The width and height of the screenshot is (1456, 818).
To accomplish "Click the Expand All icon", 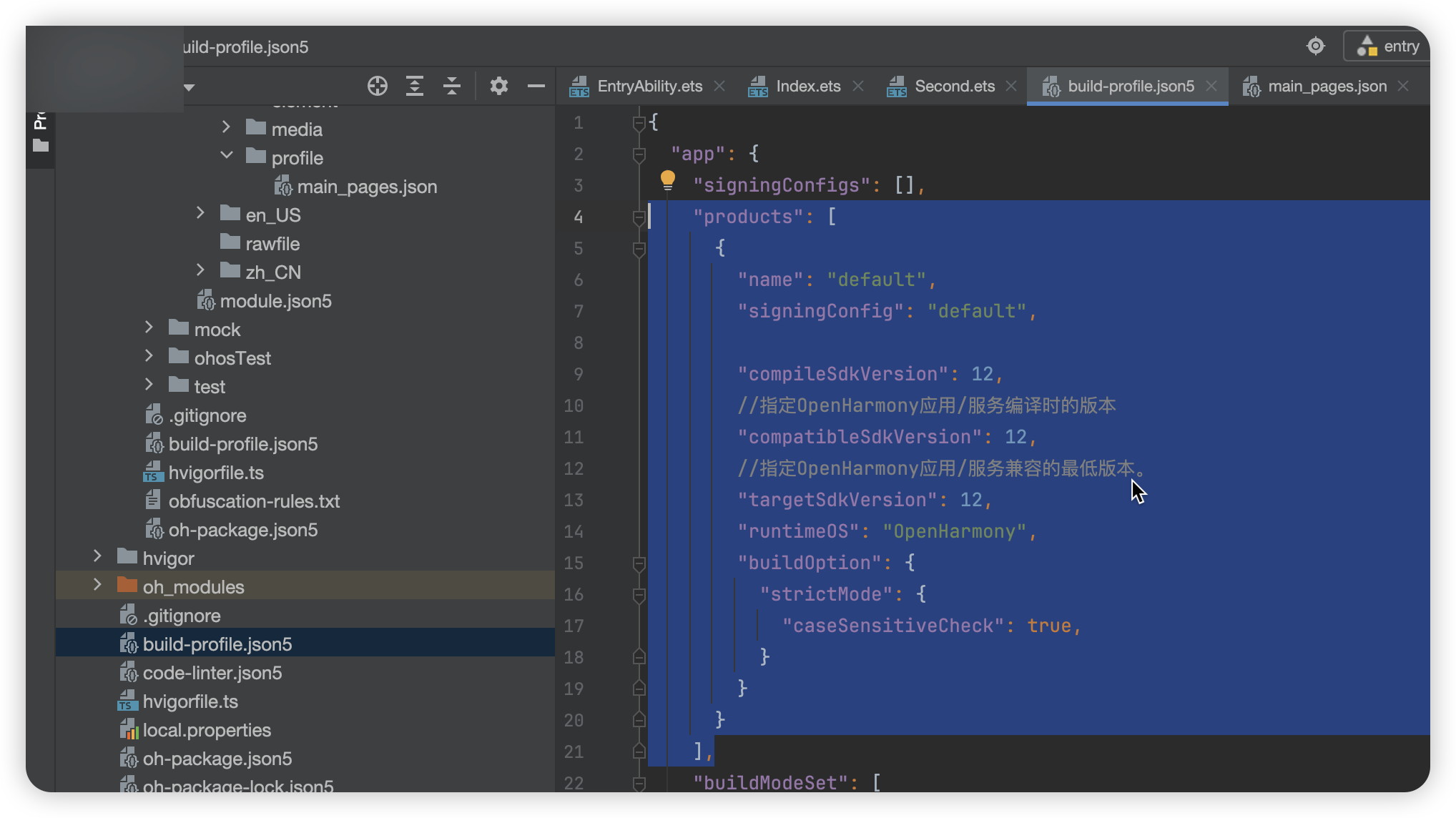I will point(415,87).
